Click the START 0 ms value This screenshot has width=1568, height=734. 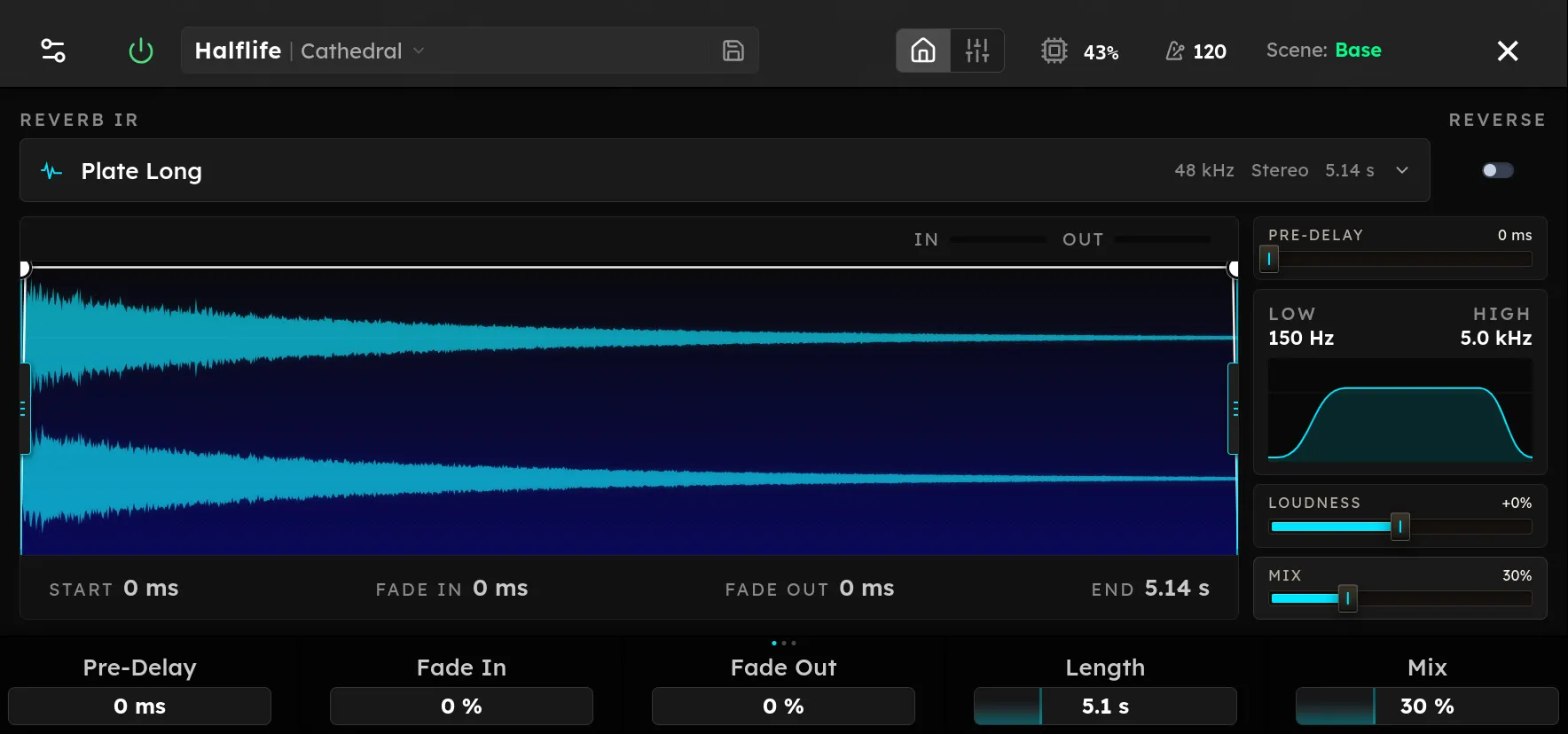[x=151, y=589]
